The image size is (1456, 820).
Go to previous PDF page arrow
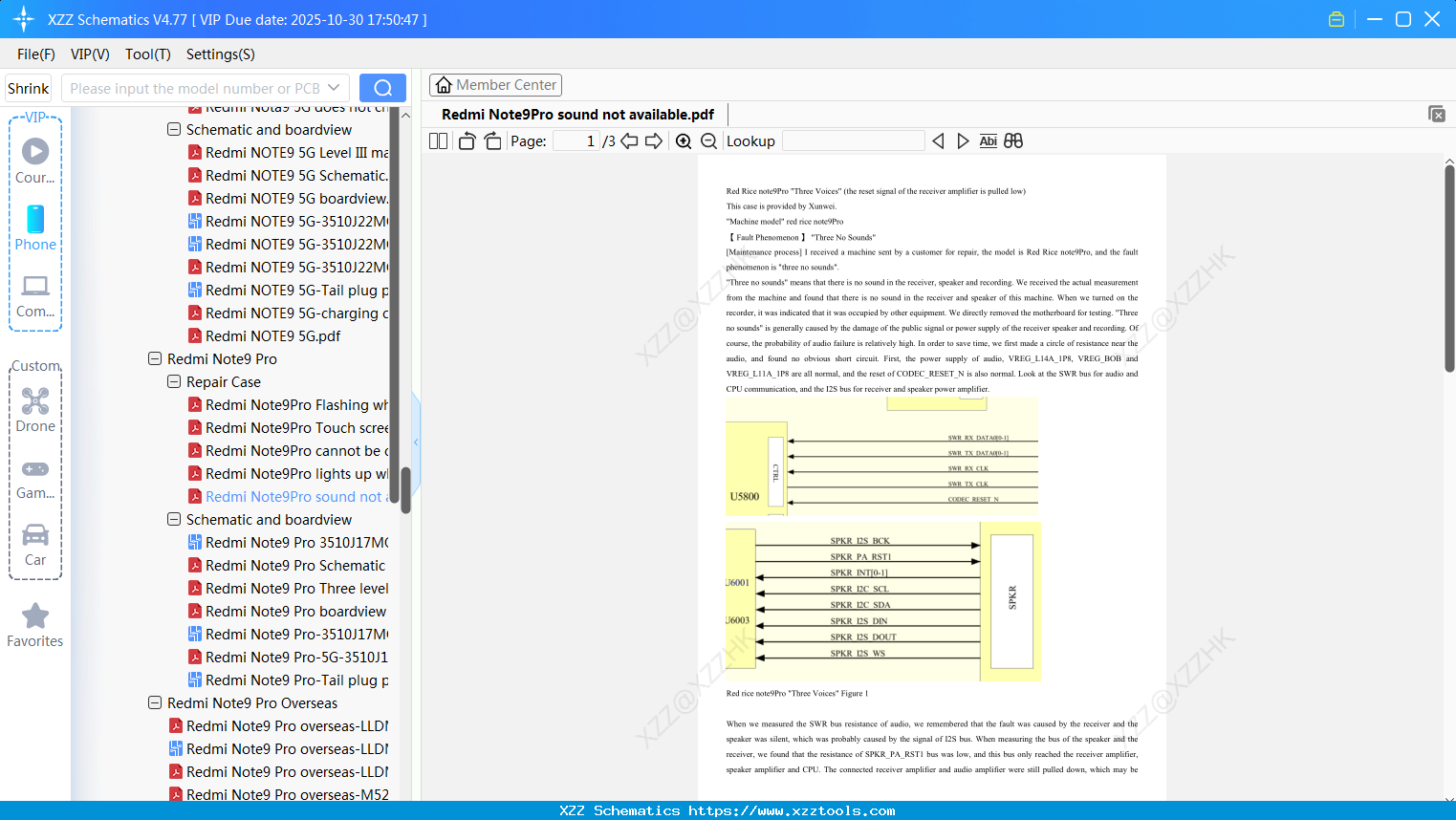629,141
